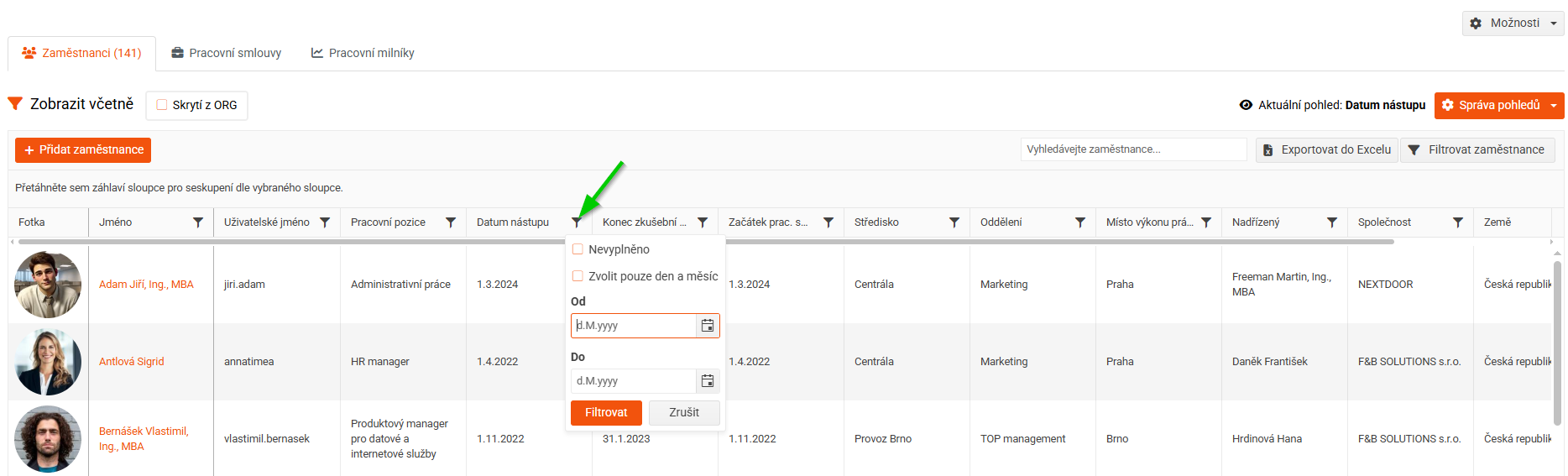Screen dimensions: 1568x476
Task: Expand the Správa pohledů dropdown arrow
Action: pos(1554,106)
